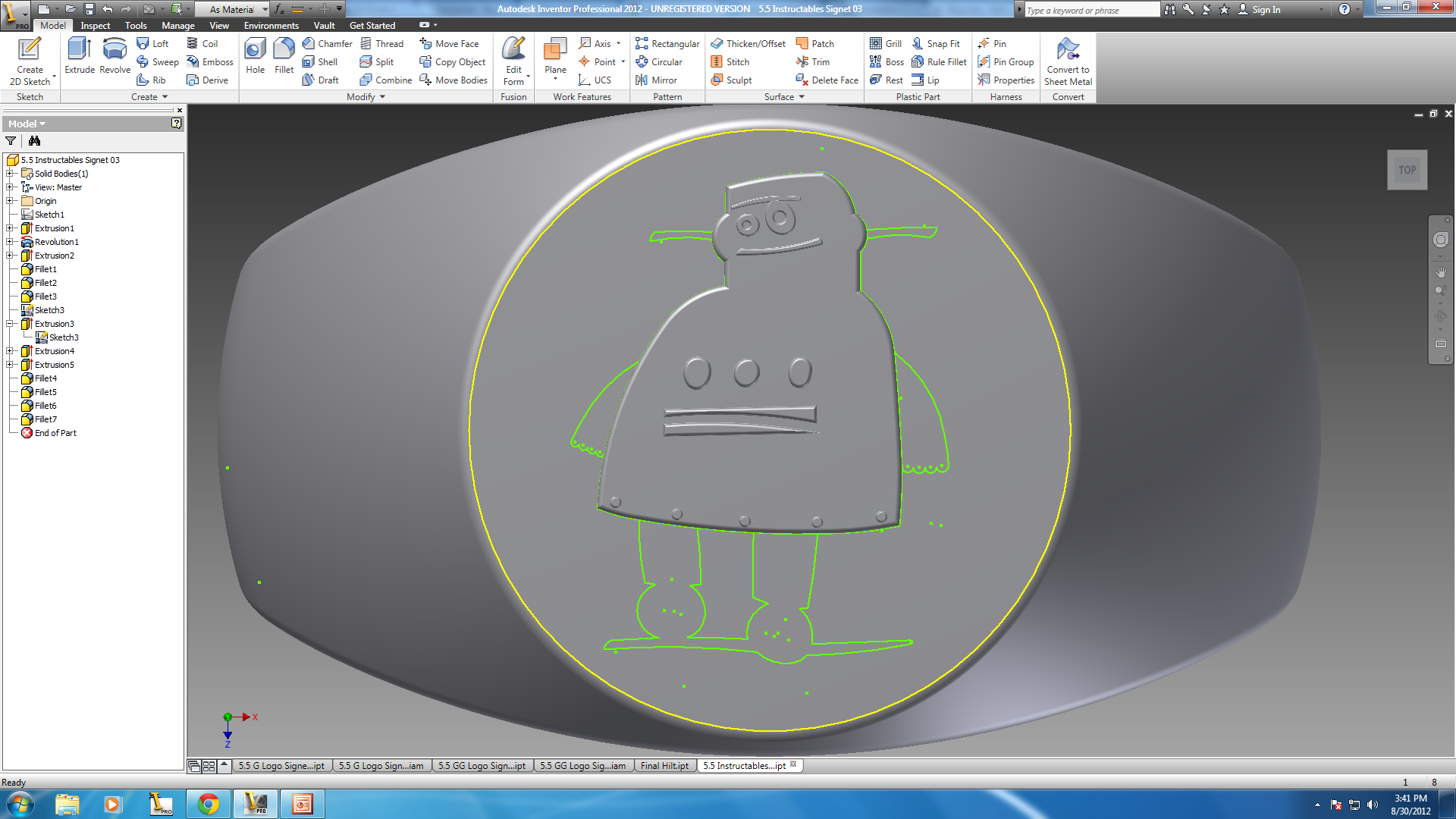Choose the Loft feature
The image size is (1456, 819).
point(152,44)
